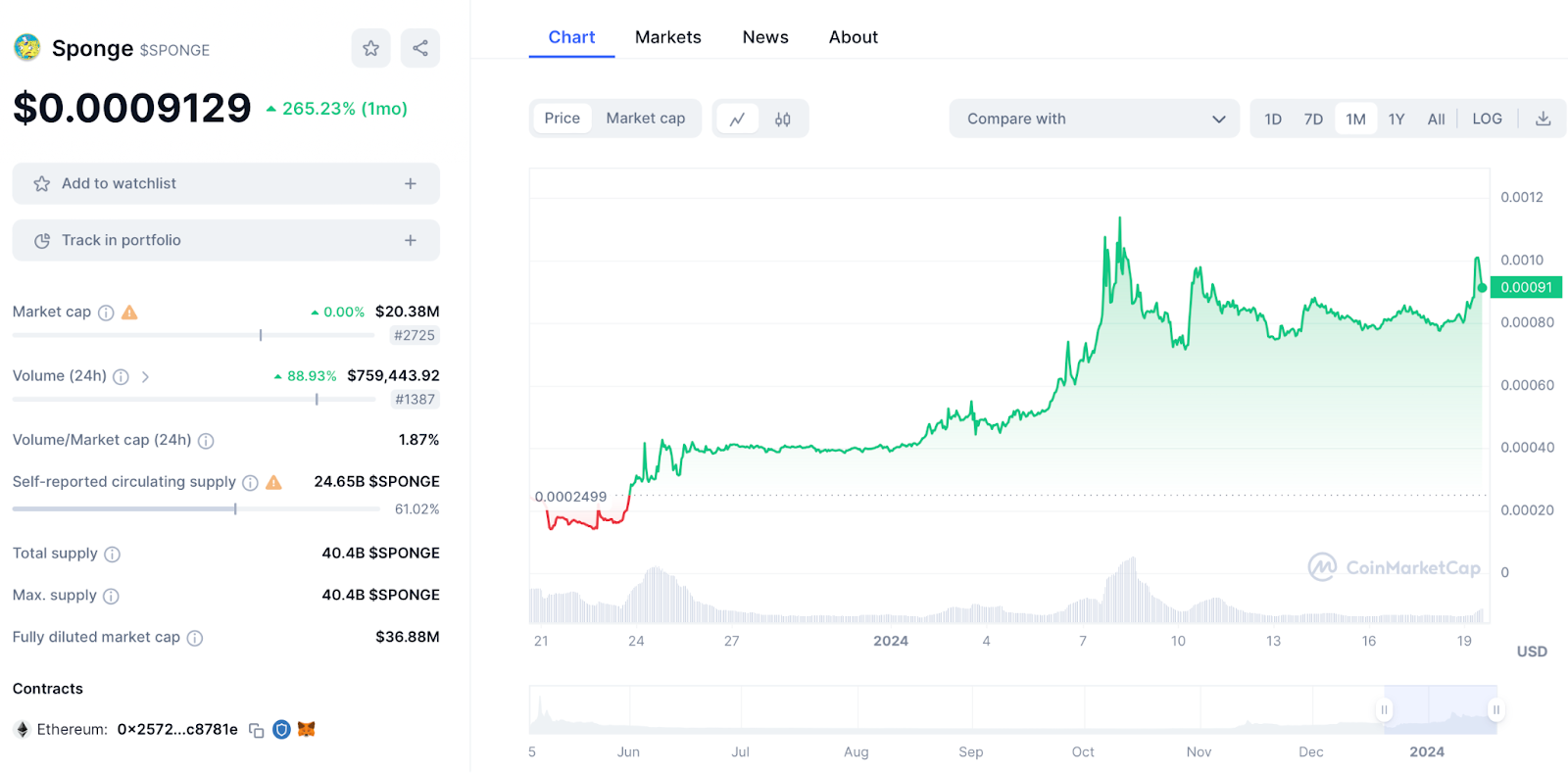This screenshot has width=1568, height=773.
Task: Set chart range to 7D
Action: coord(1313,119)
